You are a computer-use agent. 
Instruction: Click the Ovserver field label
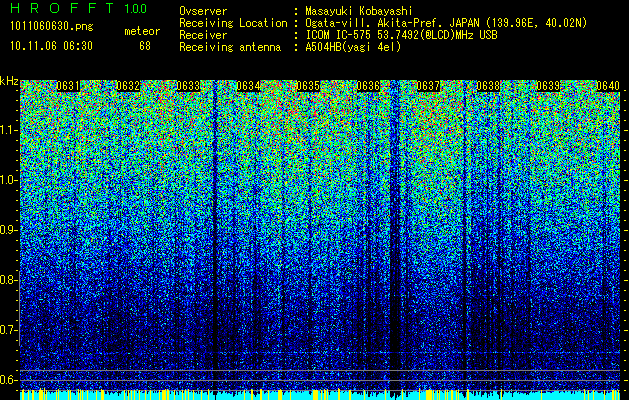tap(203, 11)
